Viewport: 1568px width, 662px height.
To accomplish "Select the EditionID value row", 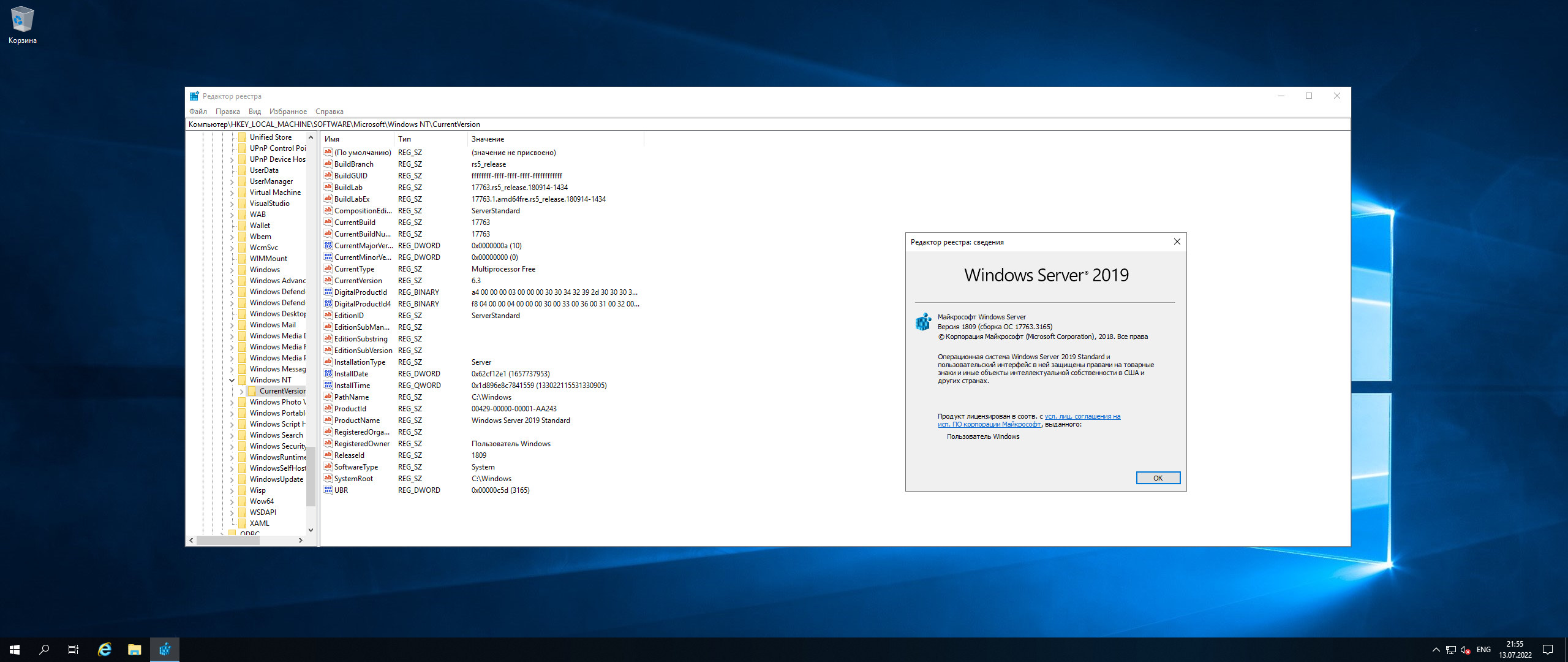I will coord(482,316).
